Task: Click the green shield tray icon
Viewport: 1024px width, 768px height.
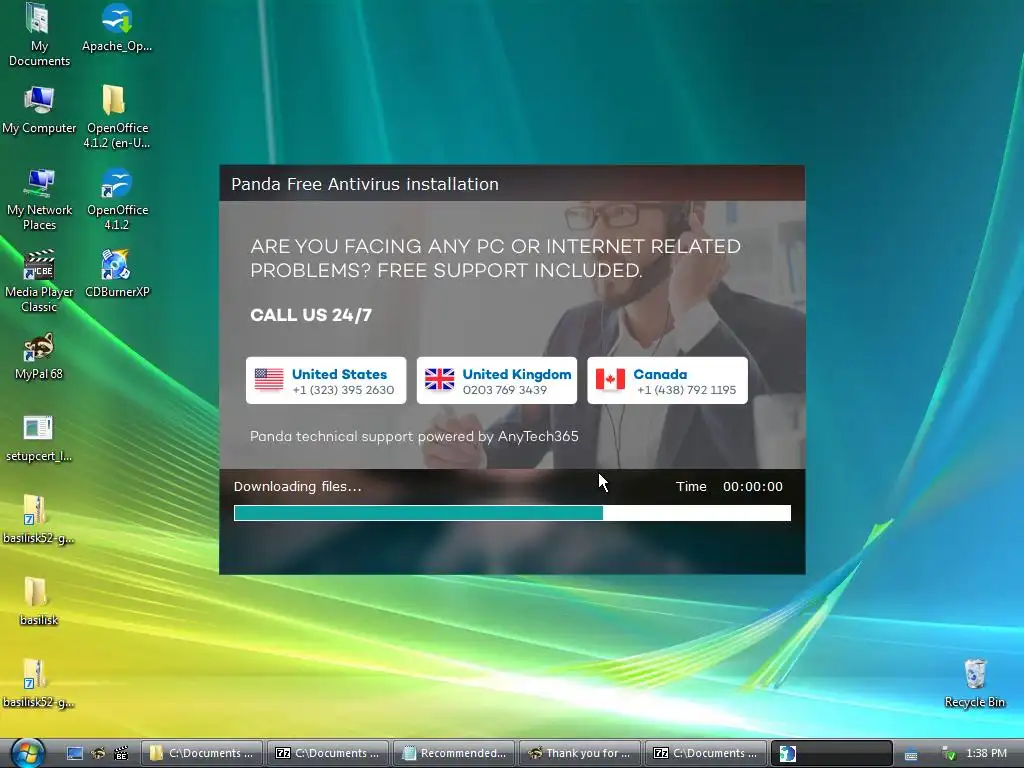Action: (949, 754)
